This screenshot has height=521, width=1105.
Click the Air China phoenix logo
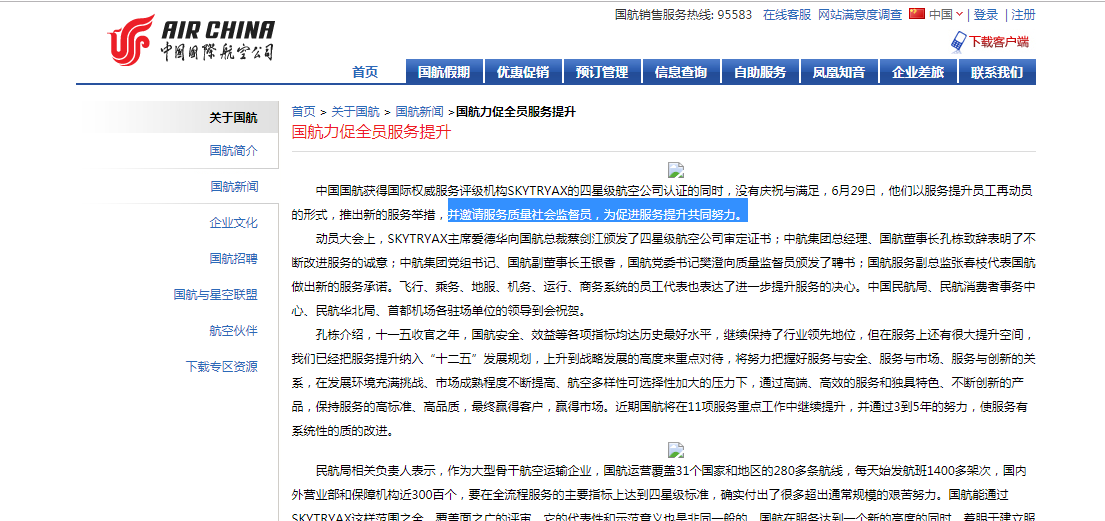point(131,39)
